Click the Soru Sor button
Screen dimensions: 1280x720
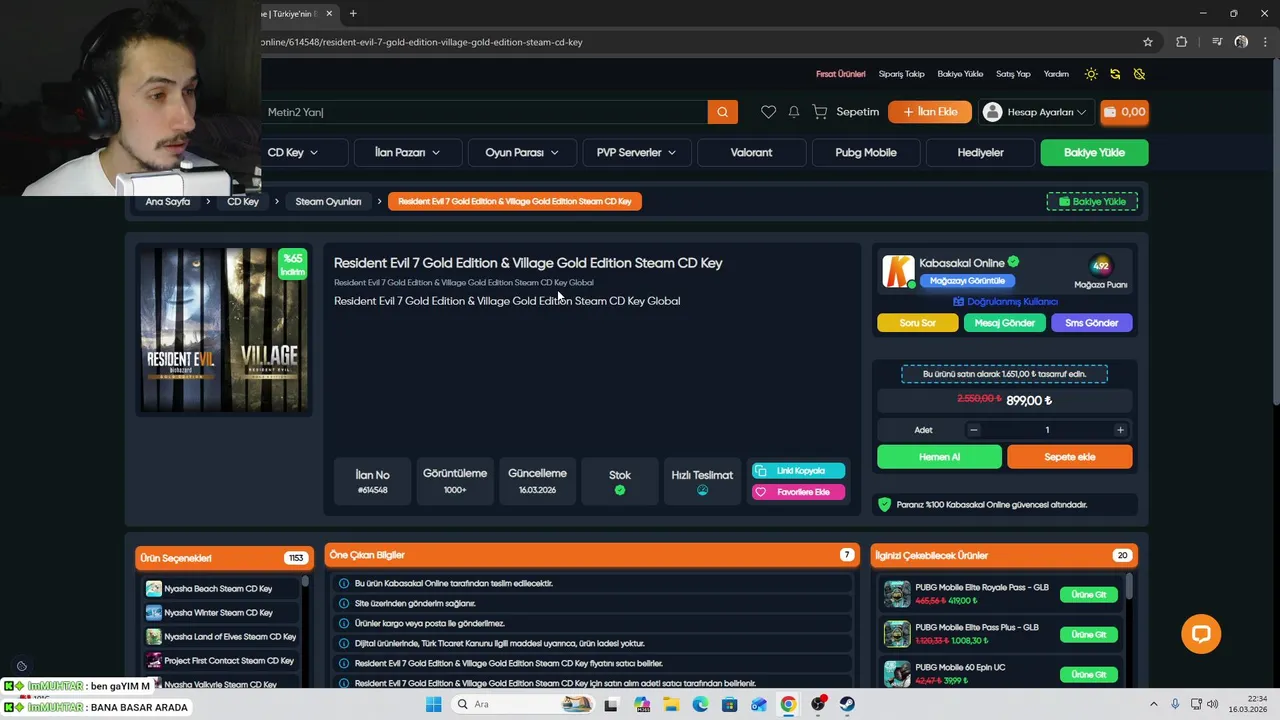point(917,323)
